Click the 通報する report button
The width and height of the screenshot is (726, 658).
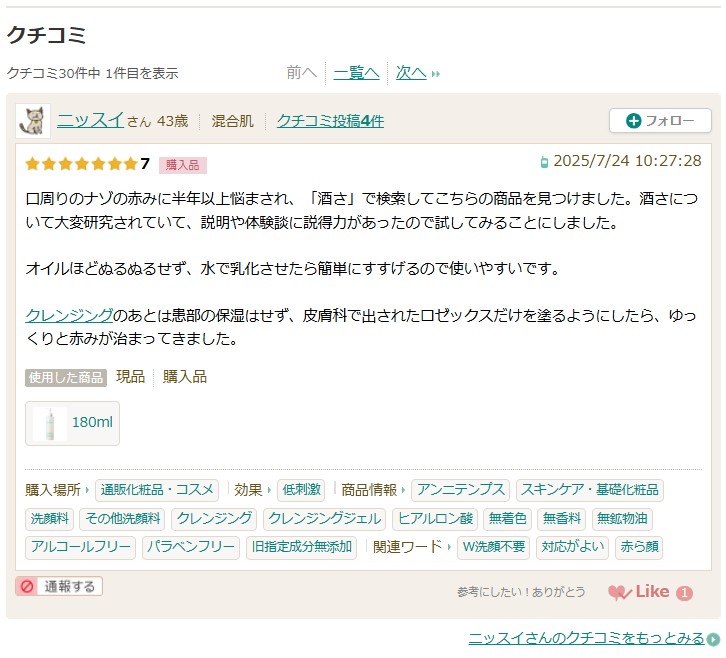[x=59, y=587]
